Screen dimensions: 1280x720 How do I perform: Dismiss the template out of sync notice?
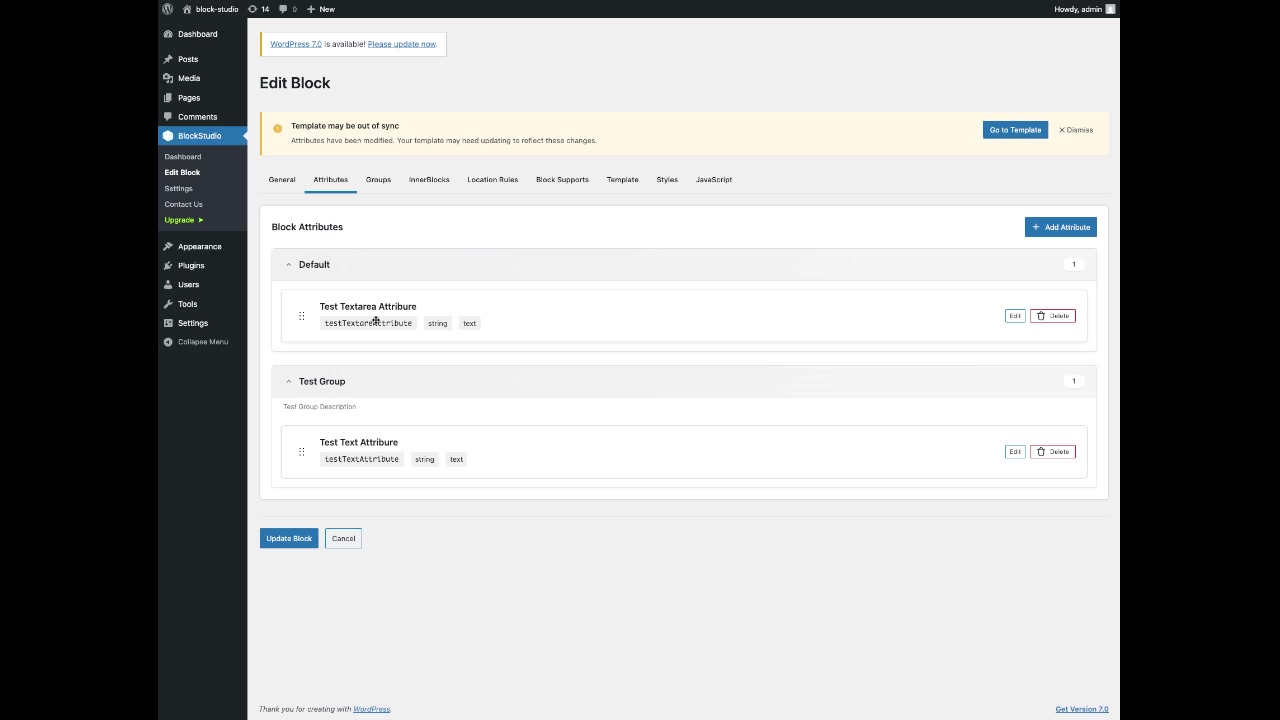coord(1076,130)
